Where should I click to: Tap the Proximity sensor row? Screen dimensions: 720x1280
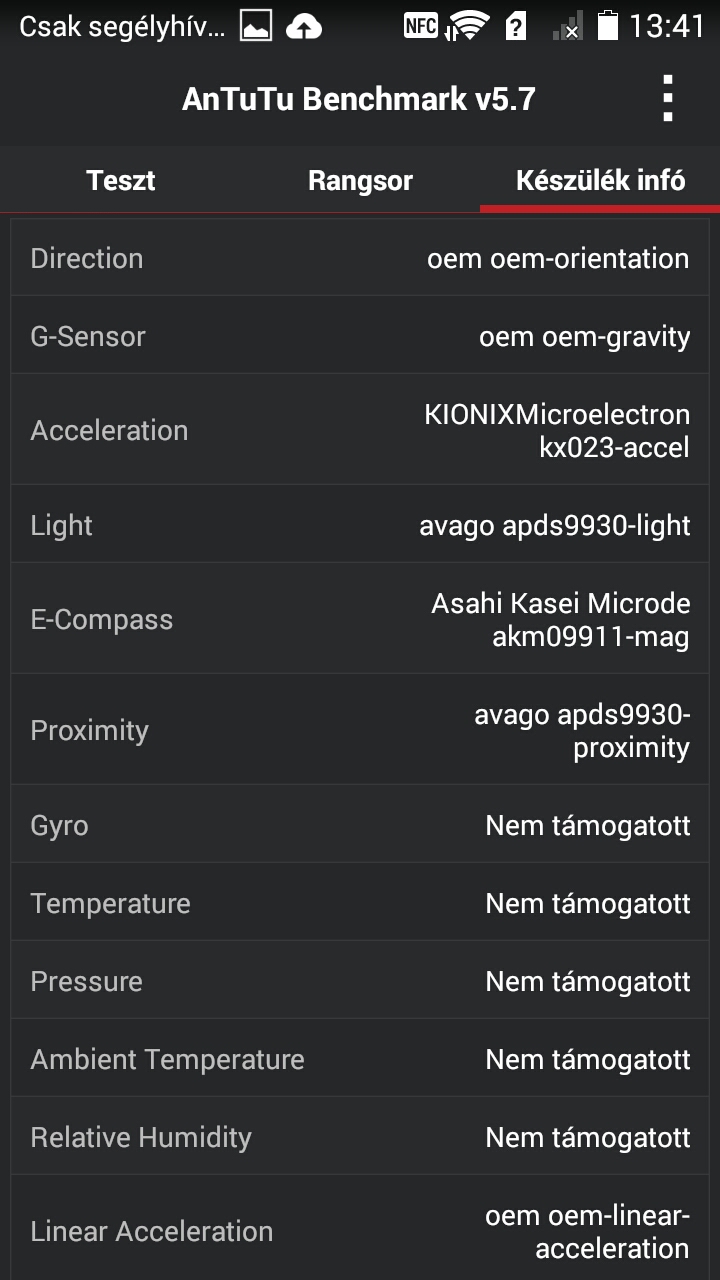[360, 730]
